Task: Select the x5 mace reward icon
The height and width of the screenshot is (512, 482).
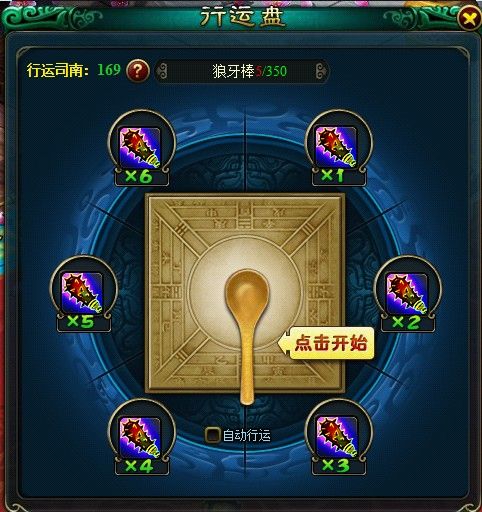Action: [82, 293]
